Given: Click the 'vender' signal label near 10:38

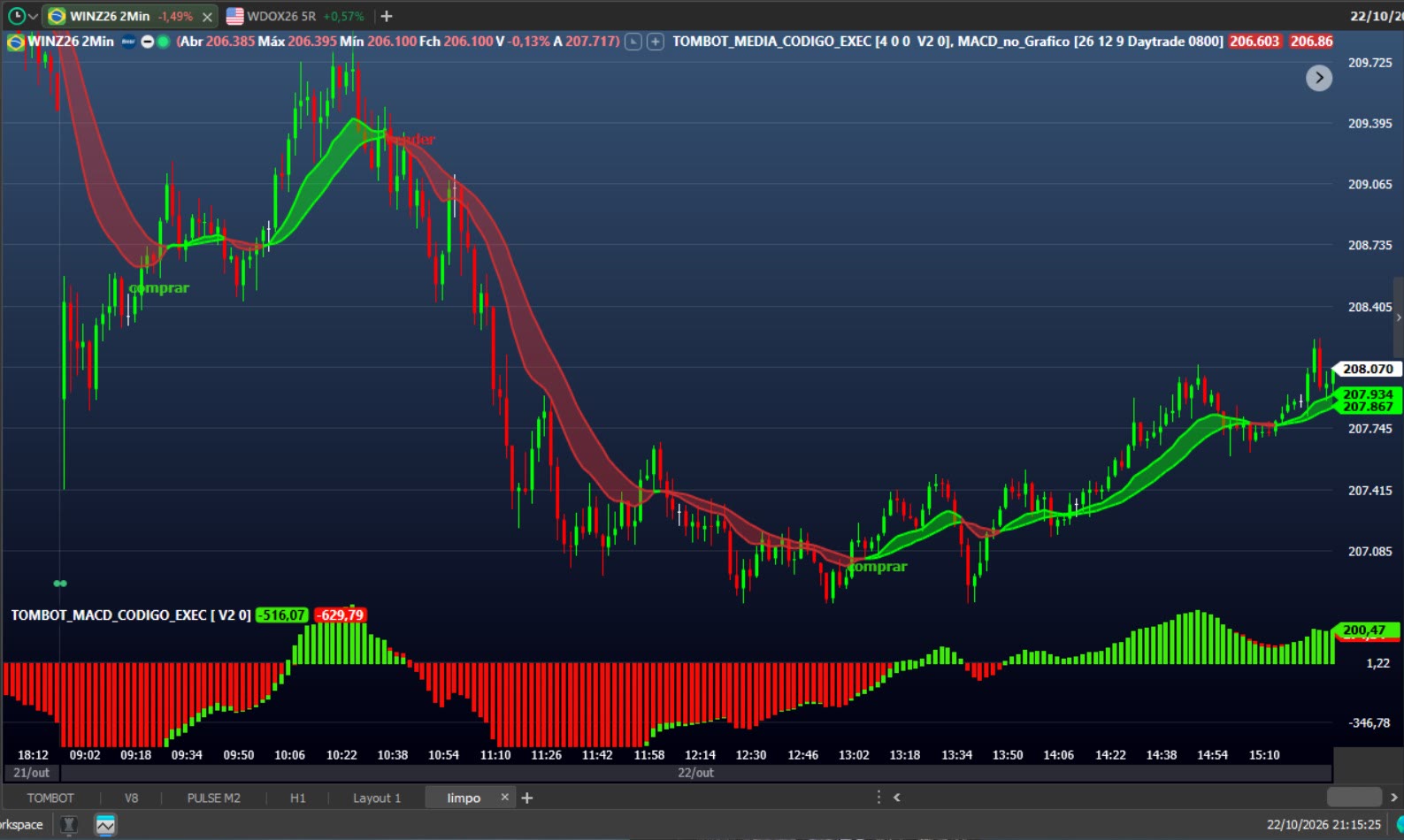Looking at the screenshot, I should (410, 139).
